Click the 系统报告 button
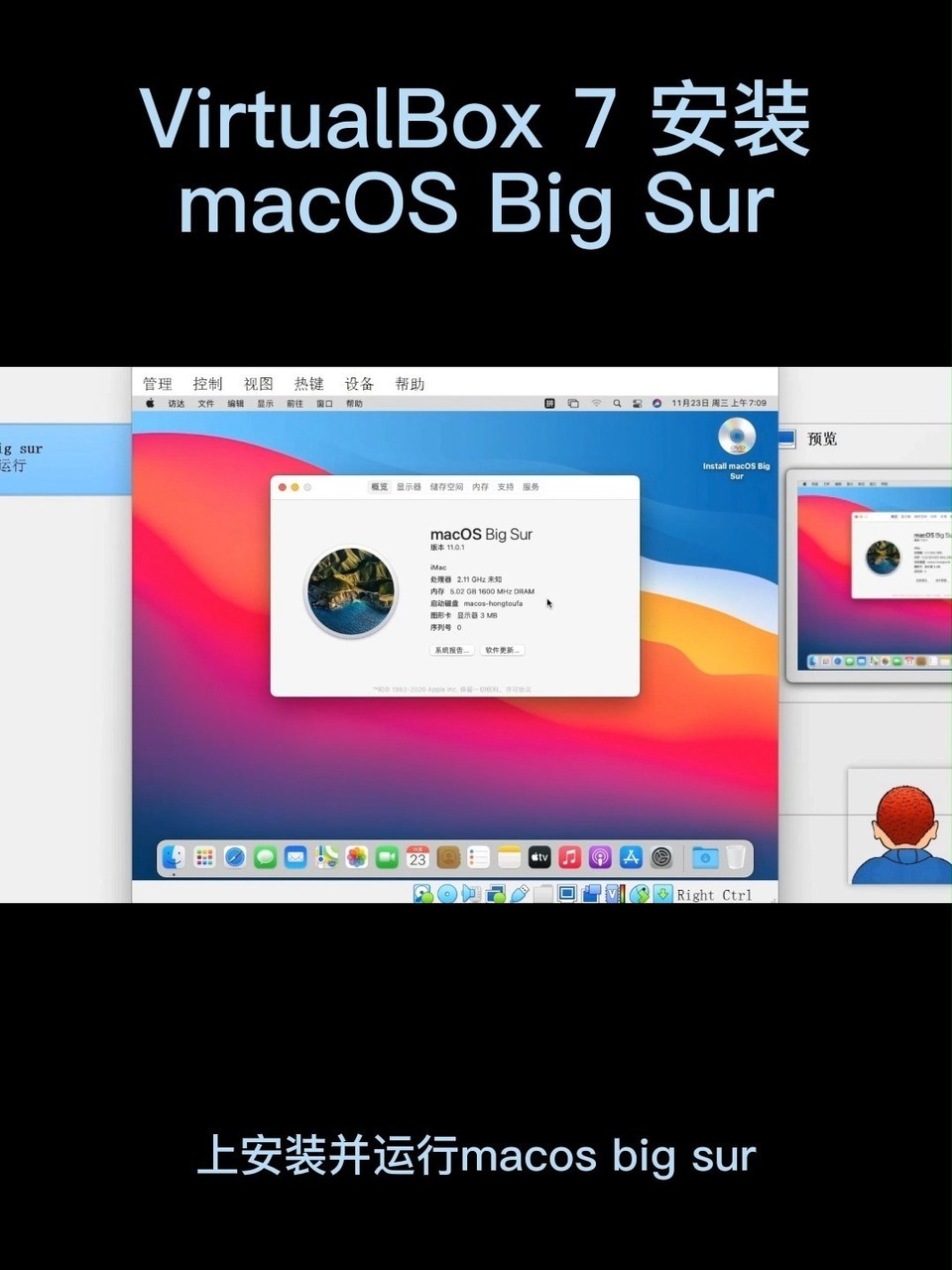Screen dimensions: 952x1270 (451, 650)
